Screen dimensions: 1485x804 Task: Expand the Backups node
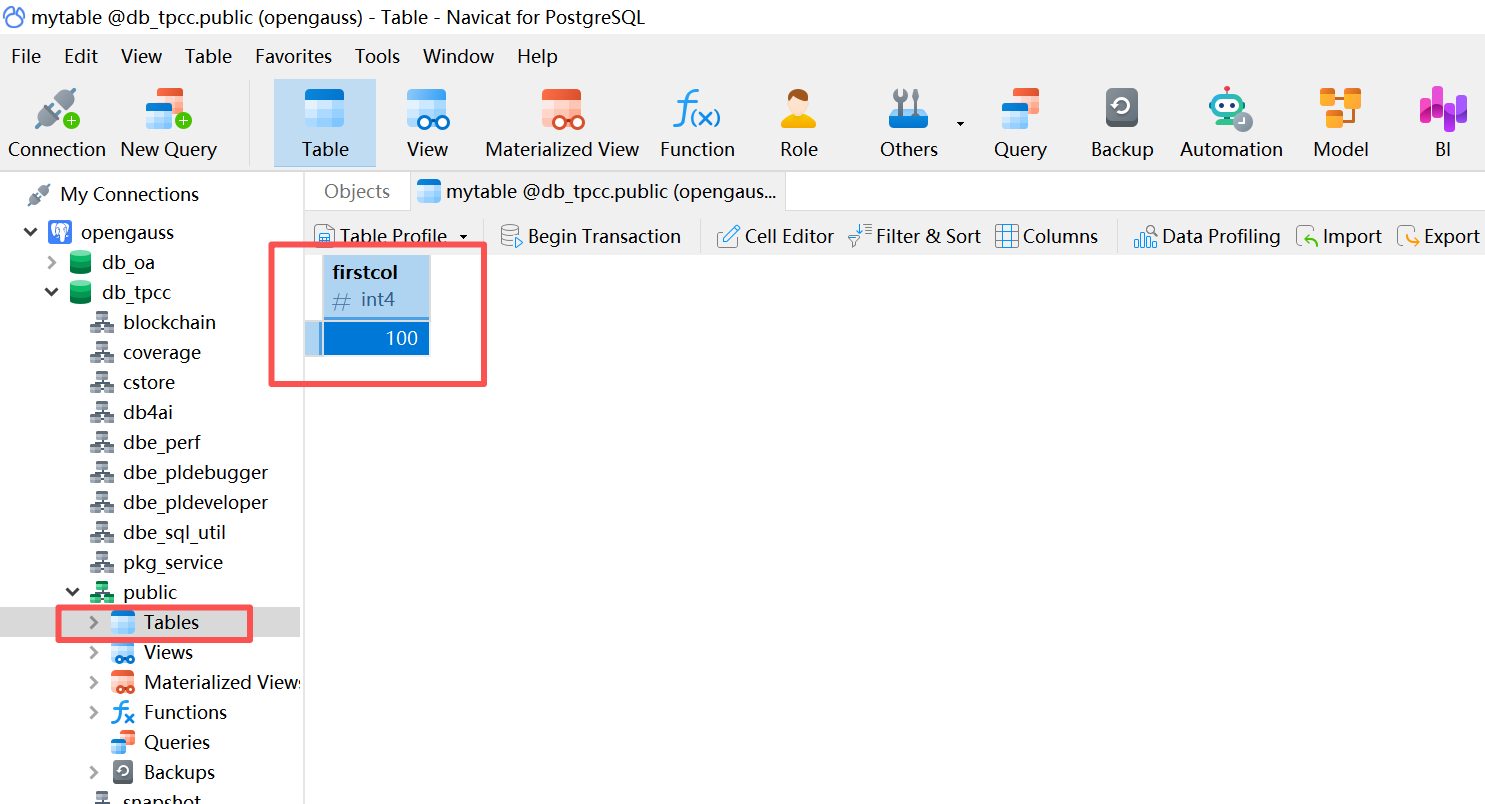94,772
